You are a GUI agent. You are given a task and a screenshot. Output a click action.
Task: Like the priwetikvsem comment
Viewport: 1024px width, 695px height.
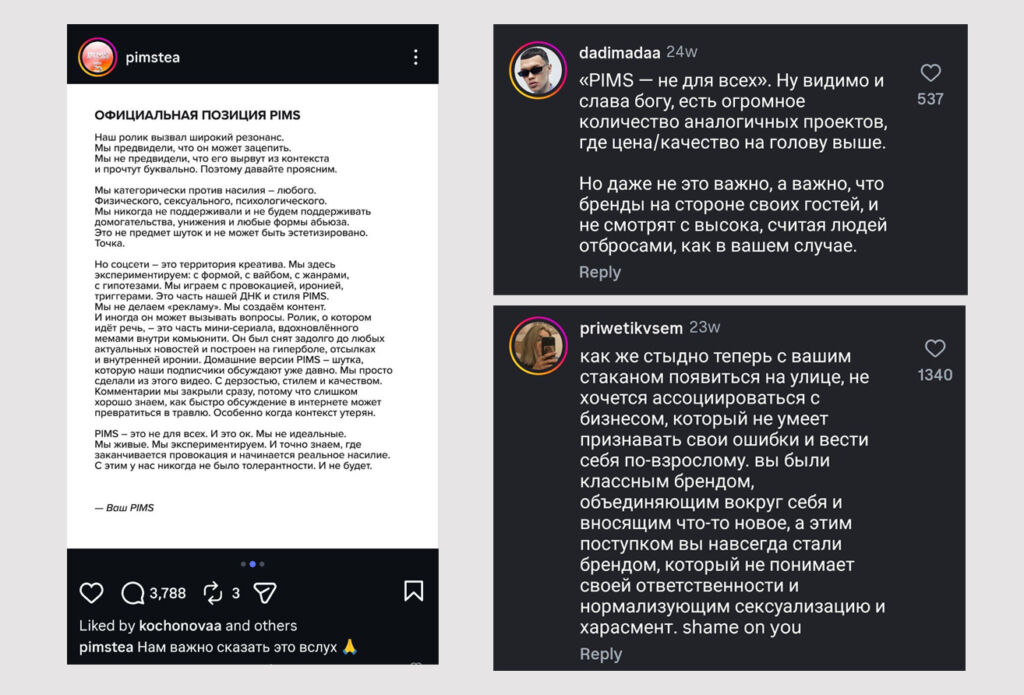[934, 348]
